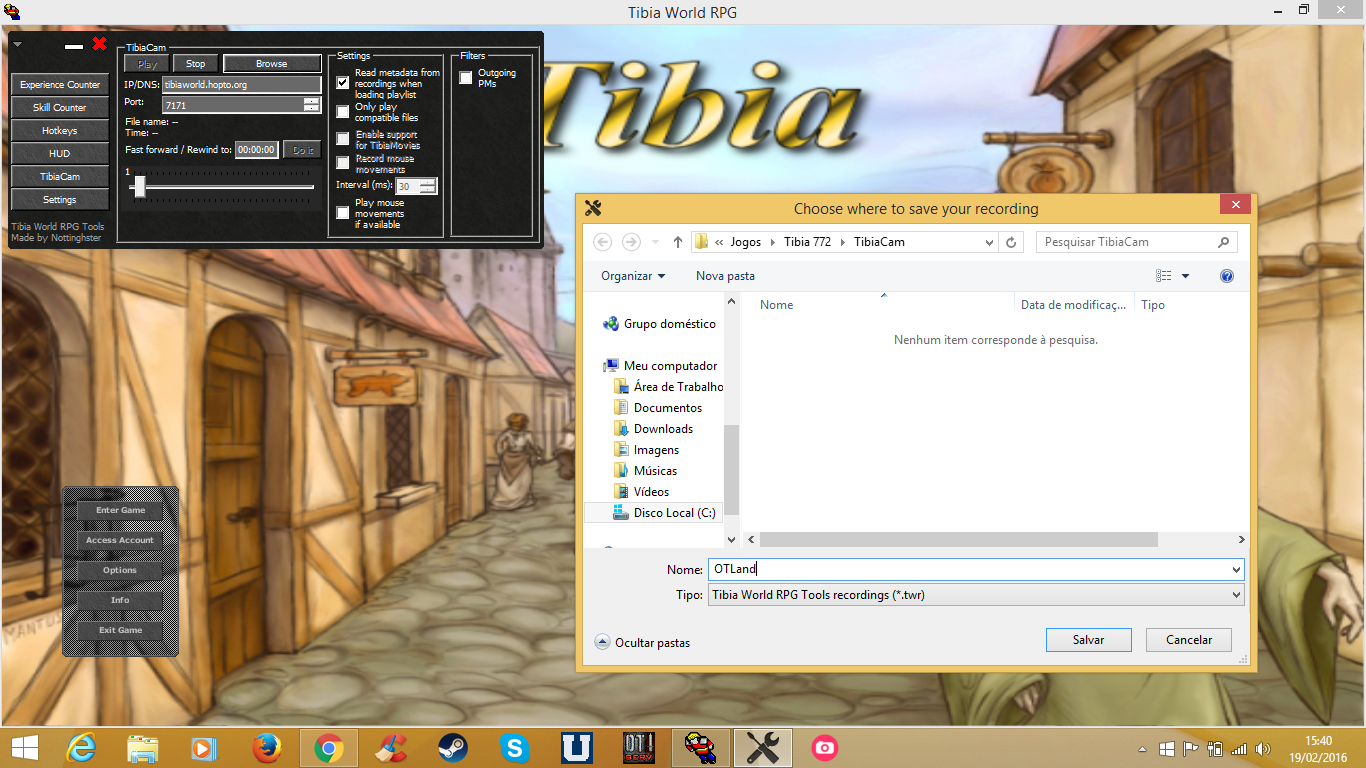
Task: Click Nova pasta to create folder
Action: pyautogui.click(x=725, y=276)
